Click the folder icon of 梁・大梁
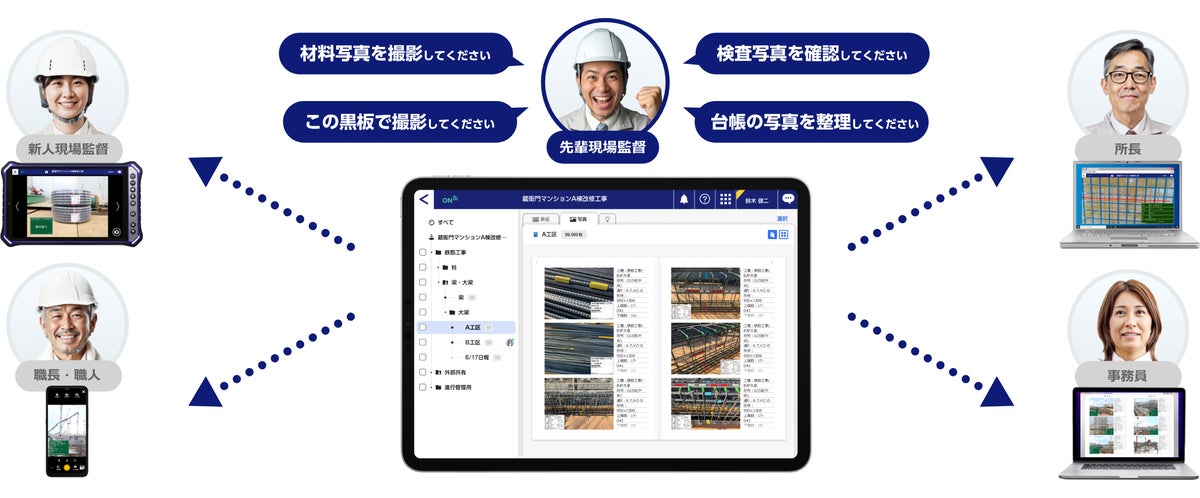This screenshot has width=1200, height=498. point(445,282)
